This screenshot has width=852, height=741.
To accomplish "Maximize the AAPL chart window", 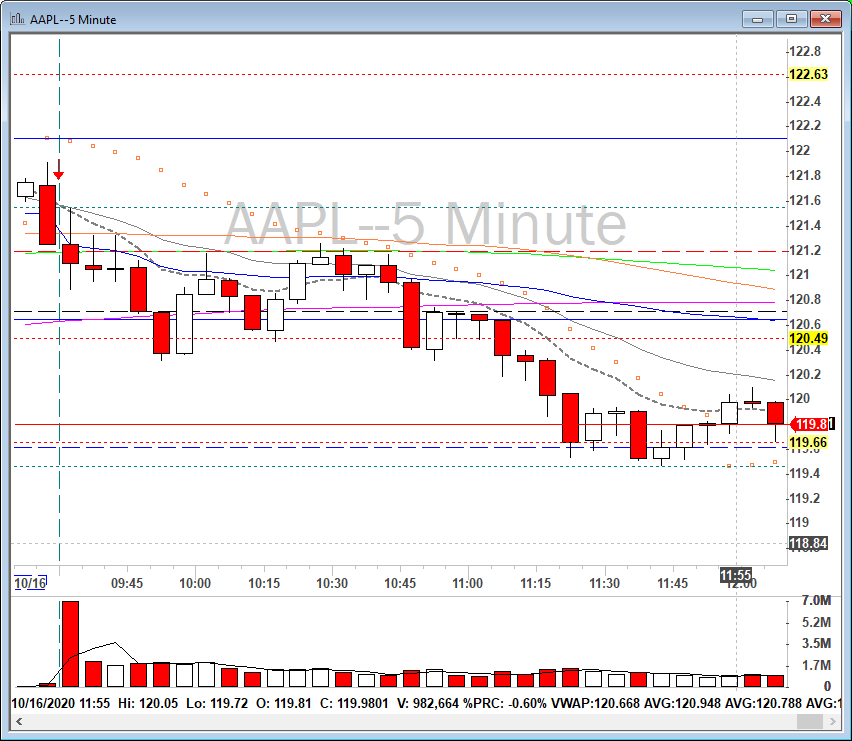I will pos(791,19).
